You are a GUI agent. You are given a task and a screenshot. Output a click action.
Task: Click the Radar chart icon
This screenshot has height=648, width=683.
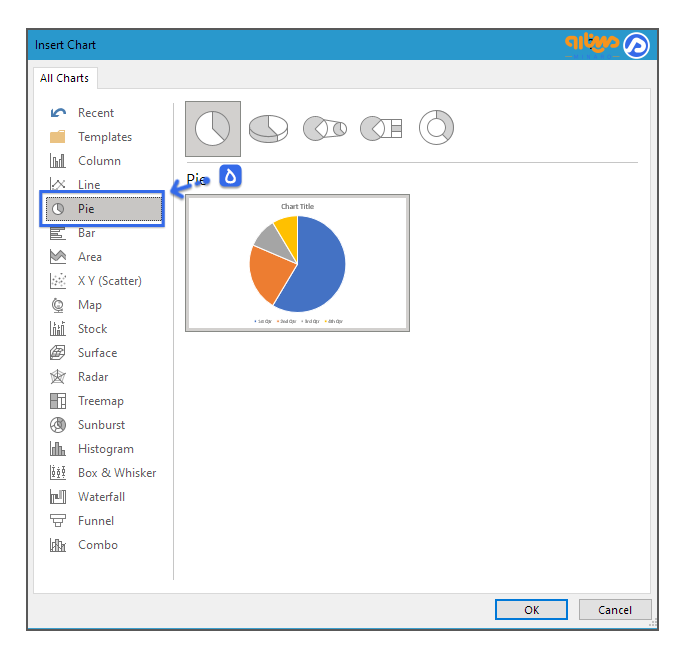click(x=57, y=377)
